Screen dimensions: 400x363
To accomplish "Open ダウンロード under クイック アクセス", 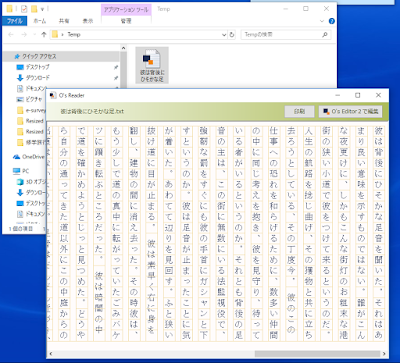I will [38, 78].
